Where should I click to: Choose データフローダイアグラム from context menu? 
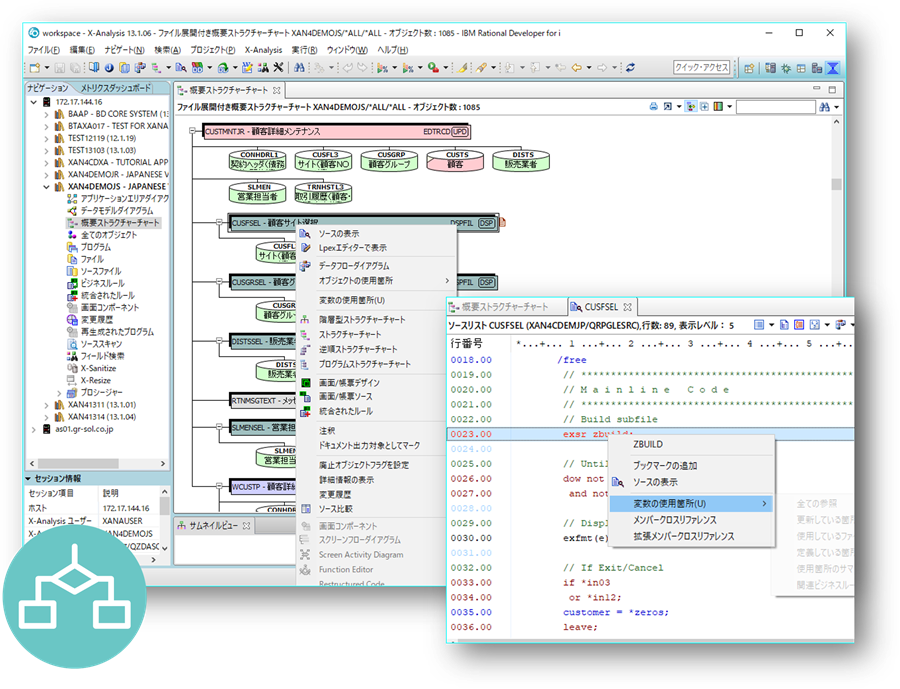354,266
